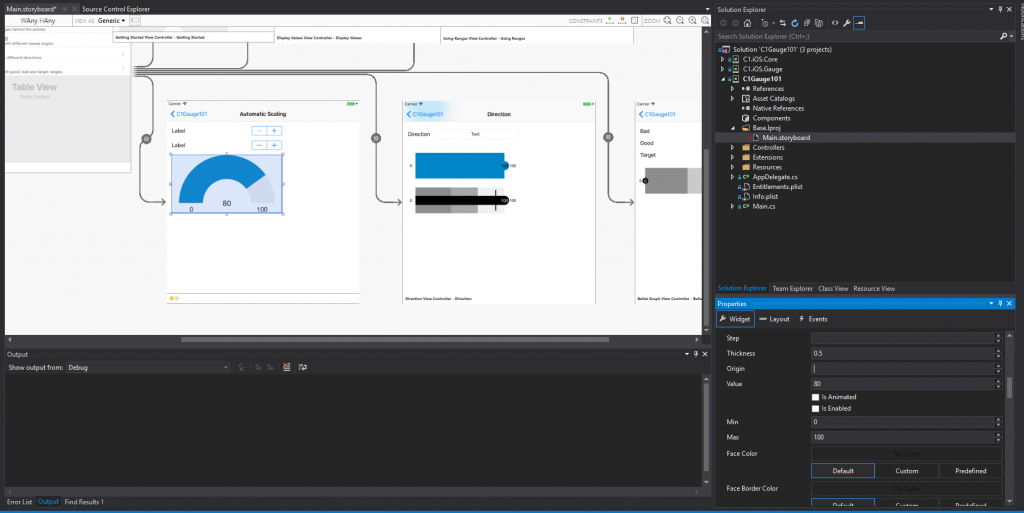Click minus on the second Label stepper

tap(259, 145)
